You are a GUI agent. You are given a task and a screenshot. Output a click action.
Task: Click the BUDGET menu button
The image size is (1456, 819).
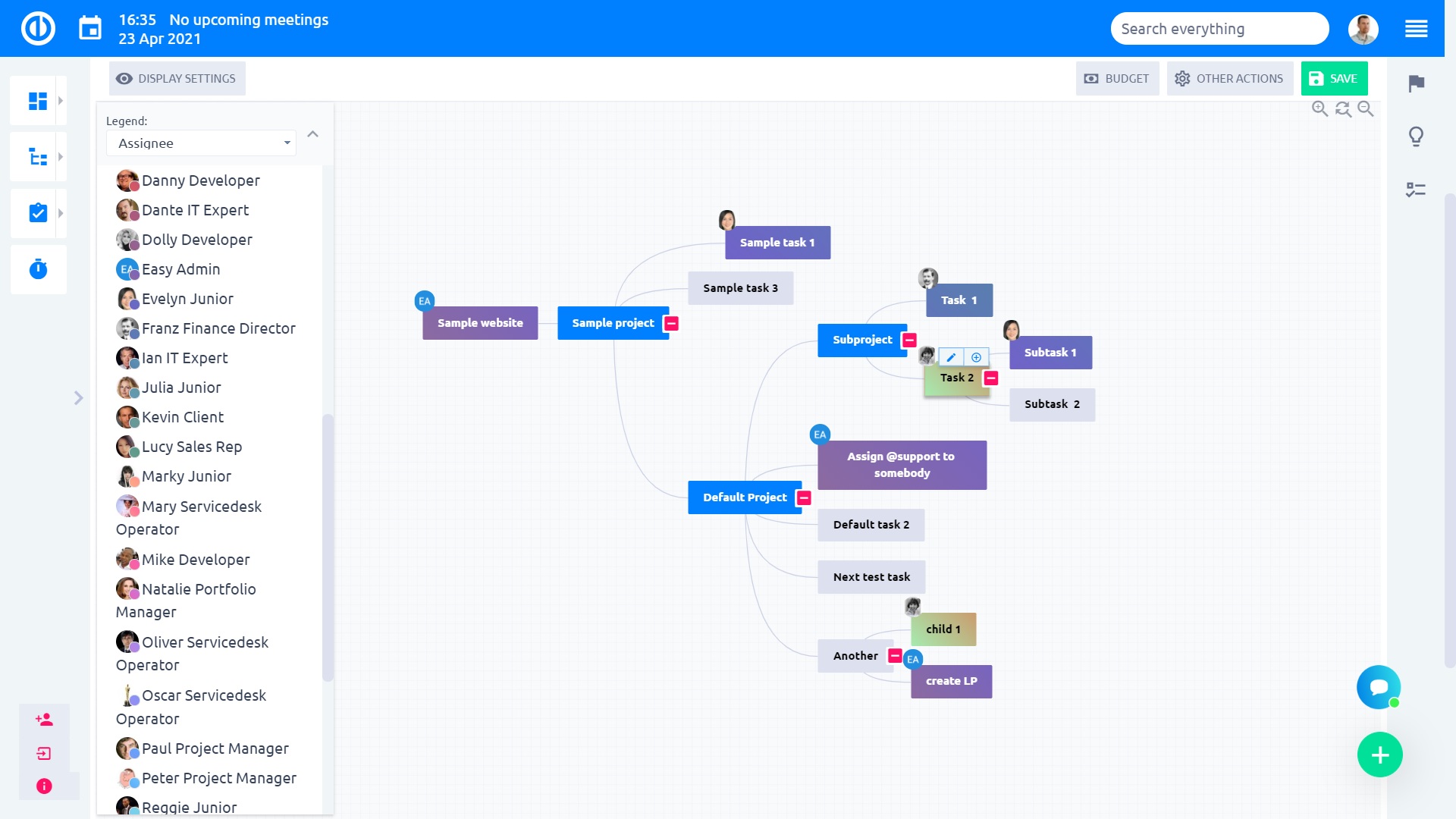pyautogui.click(x=1117, y=78)
